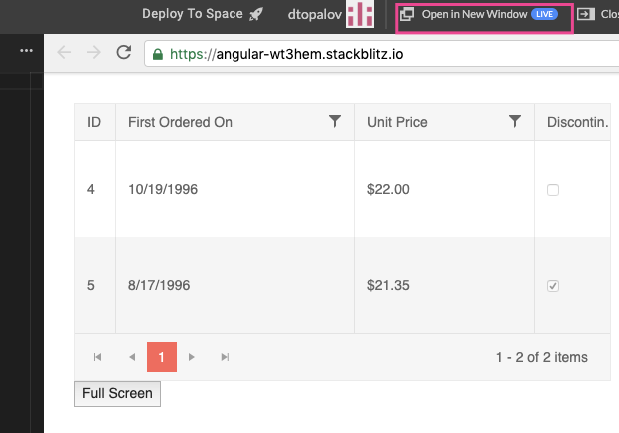
Task: Toggle the Discontinued checkbox for row 5
Action: pyautogui.click(x=553, y=286)
